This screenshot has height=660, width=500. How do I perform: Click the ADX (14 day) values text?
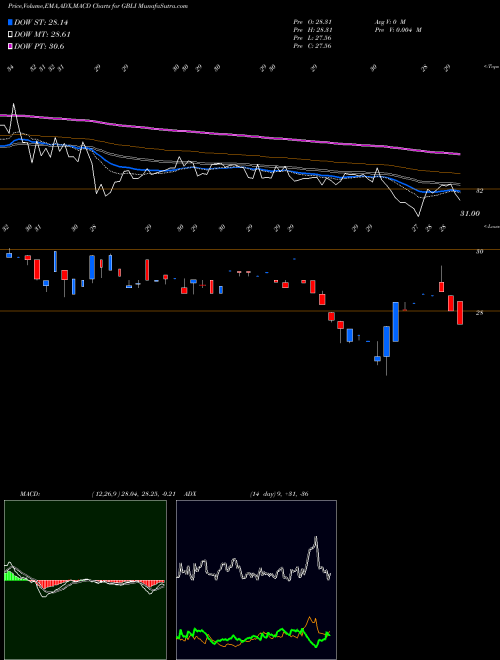click(279, 494)
